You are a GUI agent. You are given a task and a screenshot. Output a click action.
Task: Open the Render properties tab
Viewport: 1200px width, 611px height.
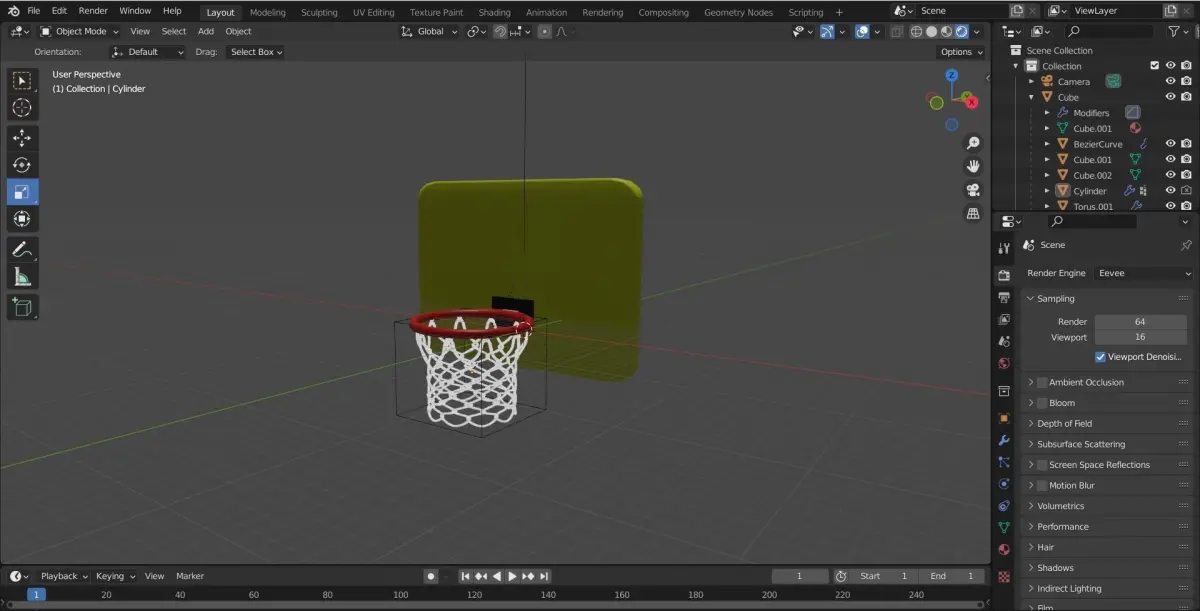pyautogui.click(x=1004, y=275)
